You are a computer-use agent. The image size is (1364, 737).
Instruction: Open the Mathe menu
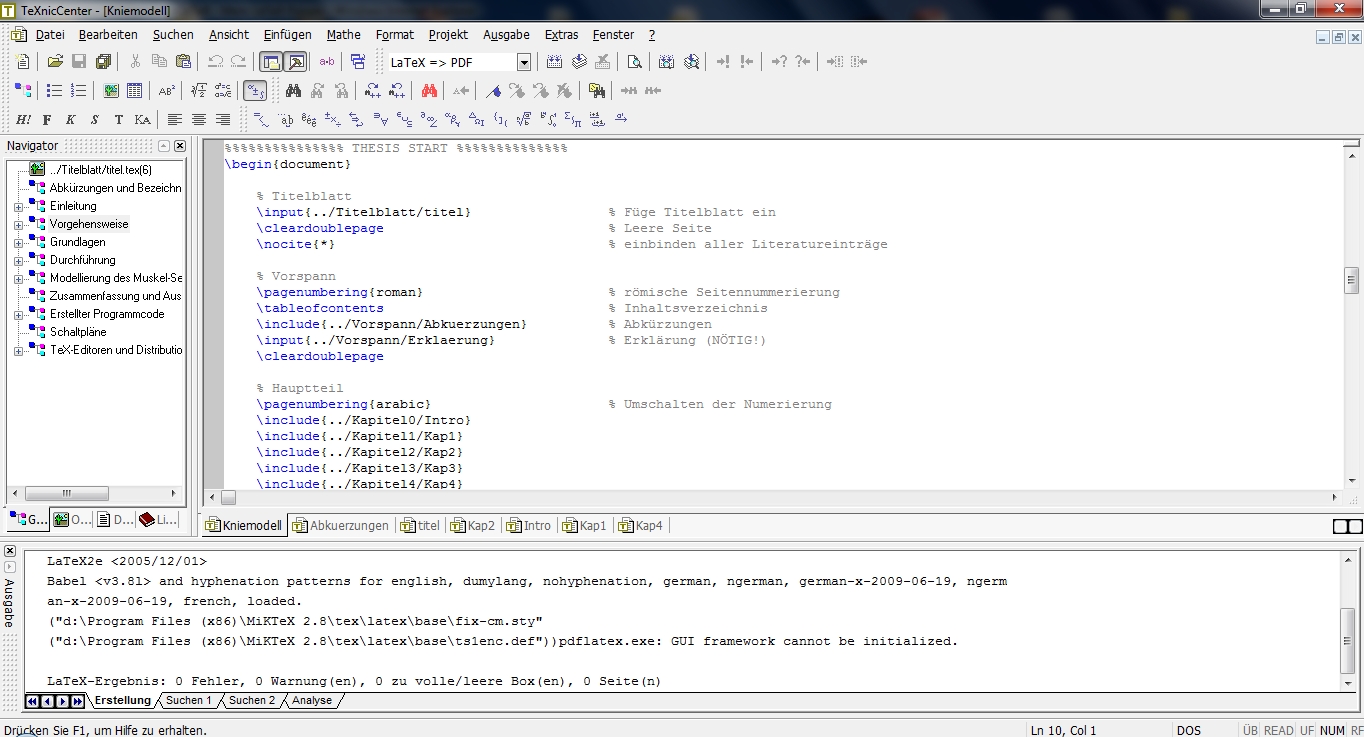point(344,34)
